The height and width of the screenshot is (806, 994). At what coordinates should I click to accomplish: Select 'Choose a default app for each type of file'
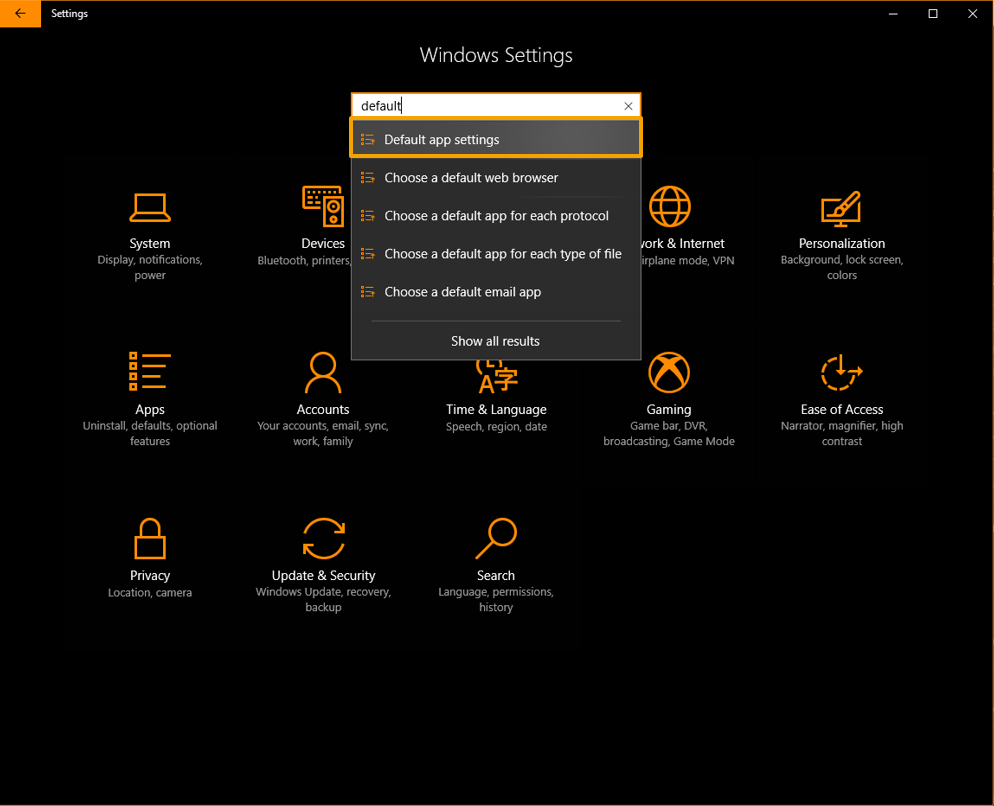click(496, 254)
